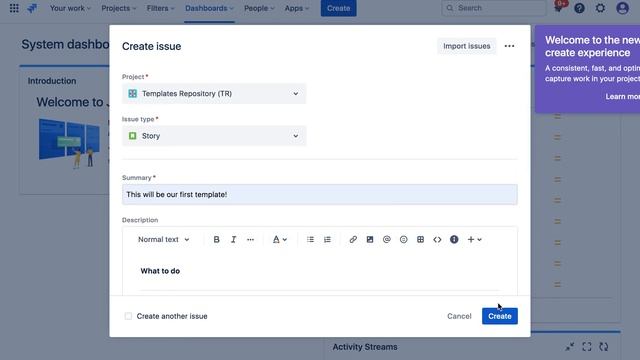Viewport: 640px width, 360px height.
Task: Expand the insert plus dropdown
Action: tap(474, 240)
